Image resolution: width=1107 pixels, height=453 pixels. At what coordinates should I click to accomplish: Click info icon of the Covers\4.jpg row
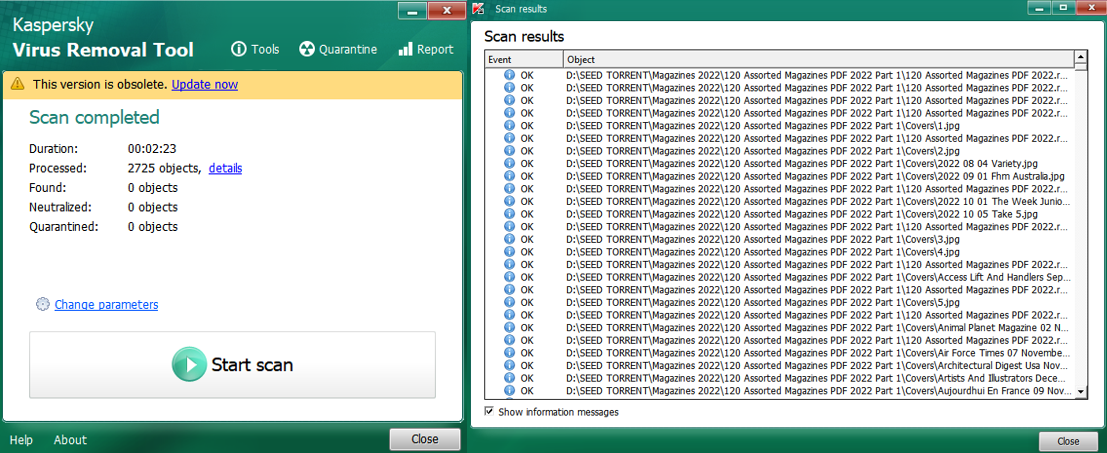click(x=509, y=252)
